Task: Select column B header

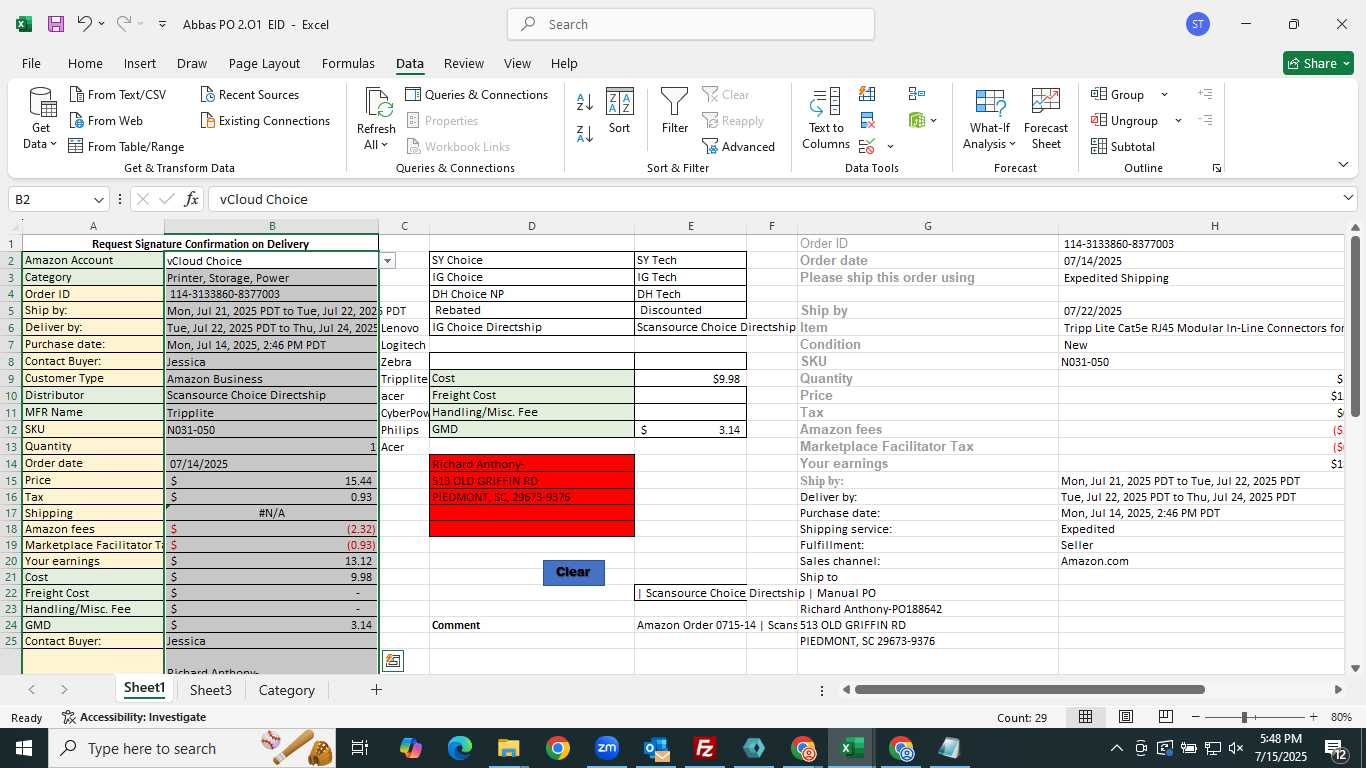Action: [271, 226]
